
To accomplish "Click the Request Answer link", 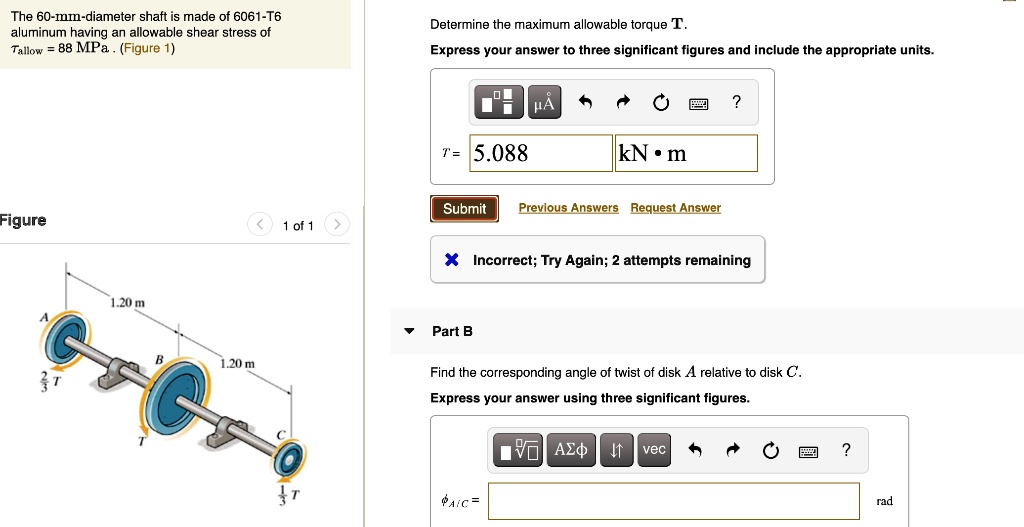I will coord(675,208).
